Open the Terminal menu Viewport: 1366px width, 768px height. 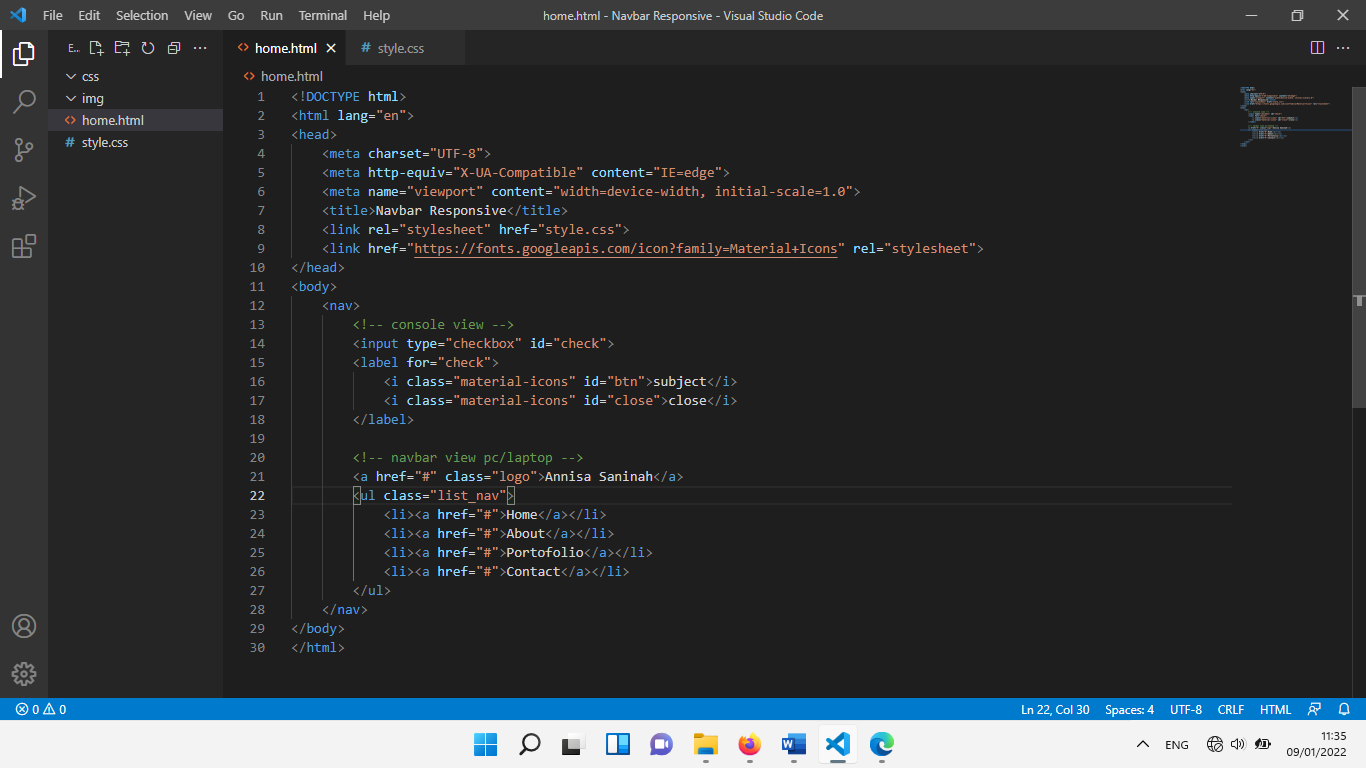click(323, 15)
